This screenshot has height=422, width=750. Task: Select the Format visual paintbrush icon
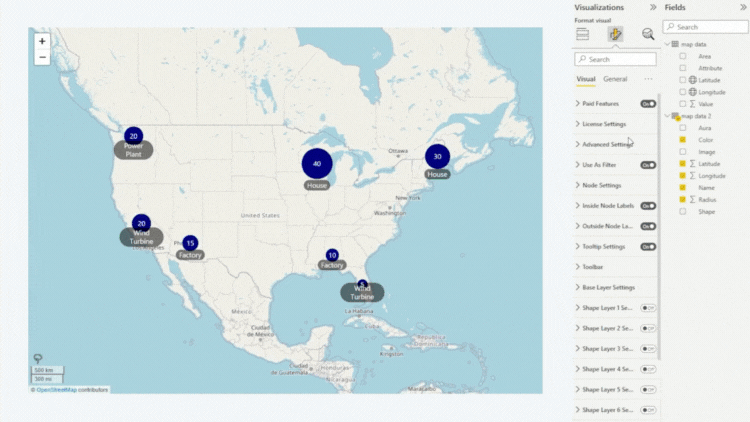[615, 34]
